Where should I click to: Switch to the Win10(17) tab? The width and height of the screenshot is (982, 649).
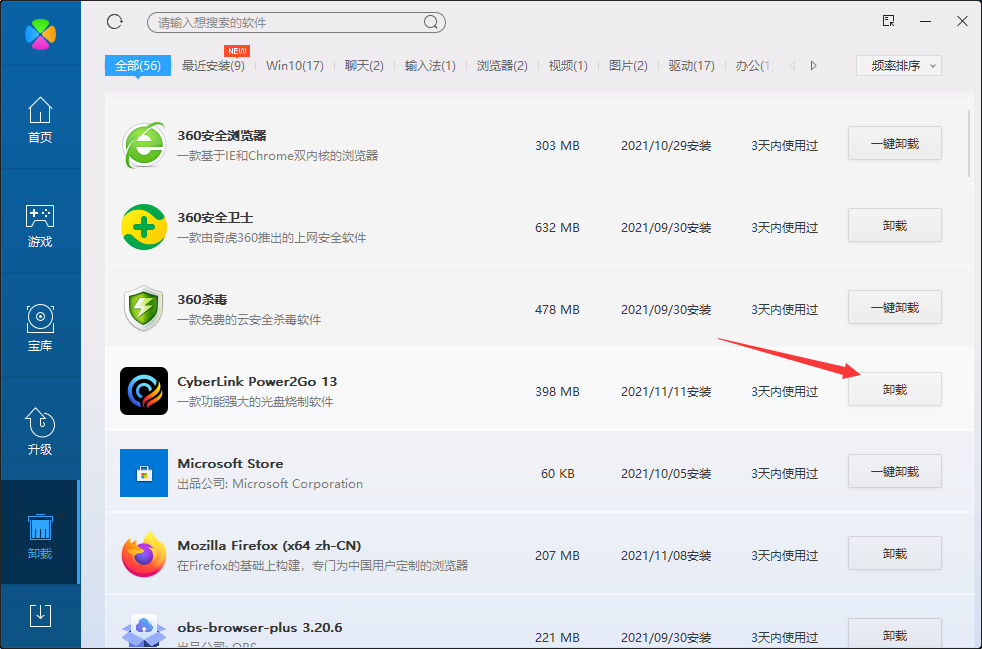point(295,66)
